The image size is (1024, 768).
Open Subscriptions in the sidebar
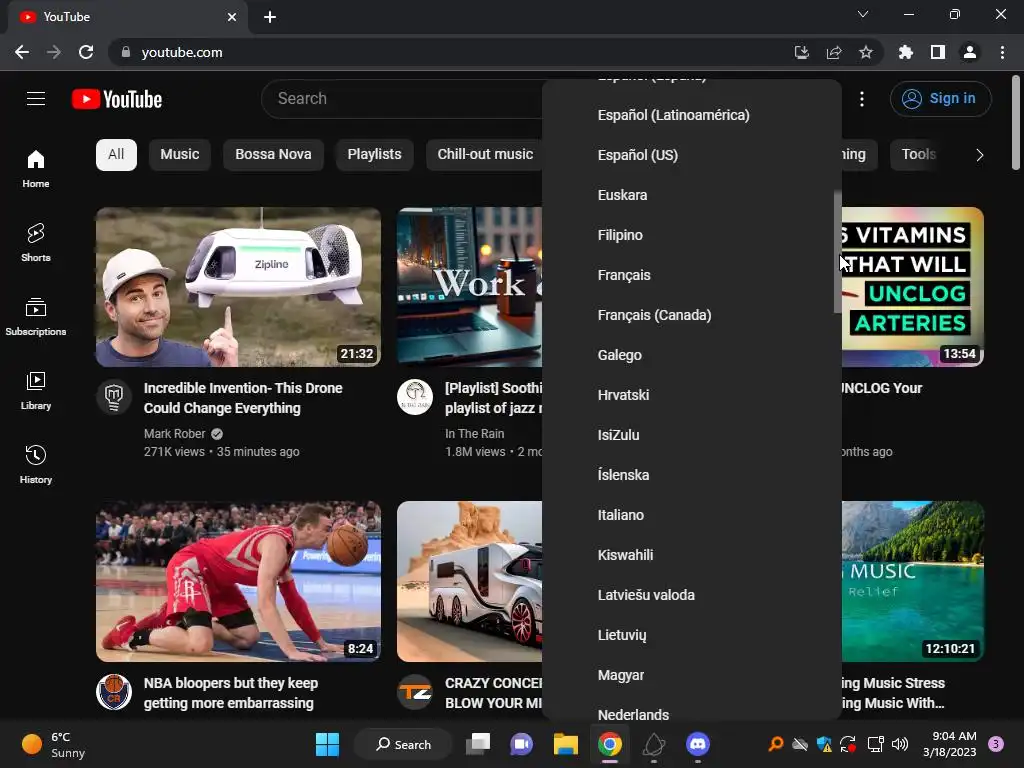pos(36,317)
